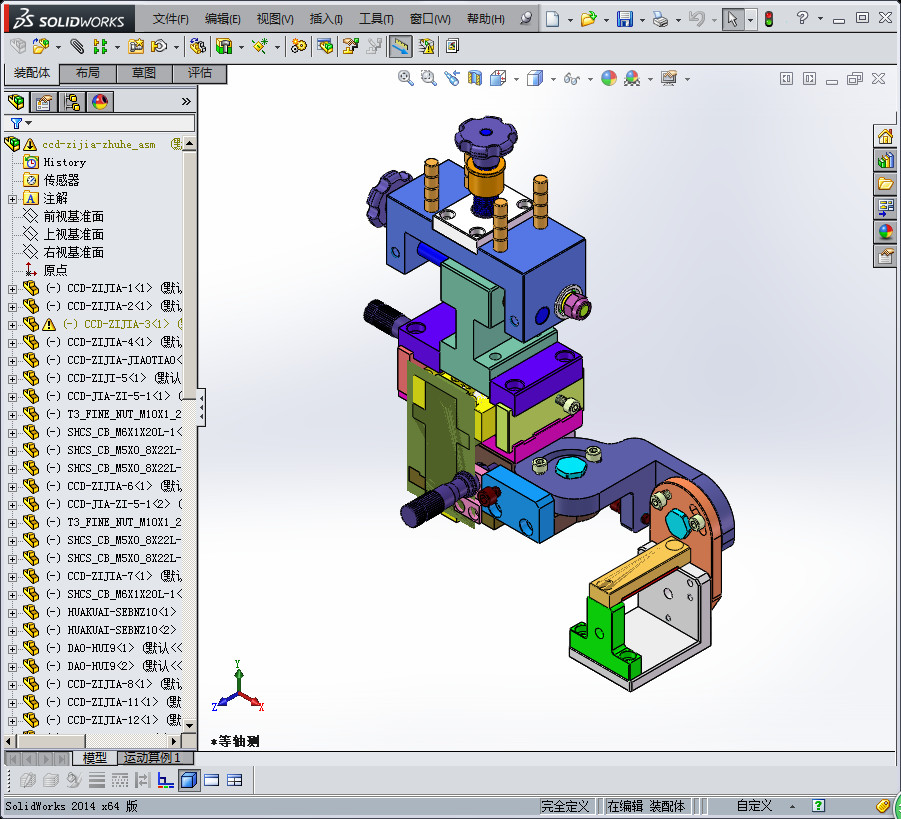The image size is (901, 819).
Task: Click the Zoom to Fit magnifier icon
Action: click(406, 78)
